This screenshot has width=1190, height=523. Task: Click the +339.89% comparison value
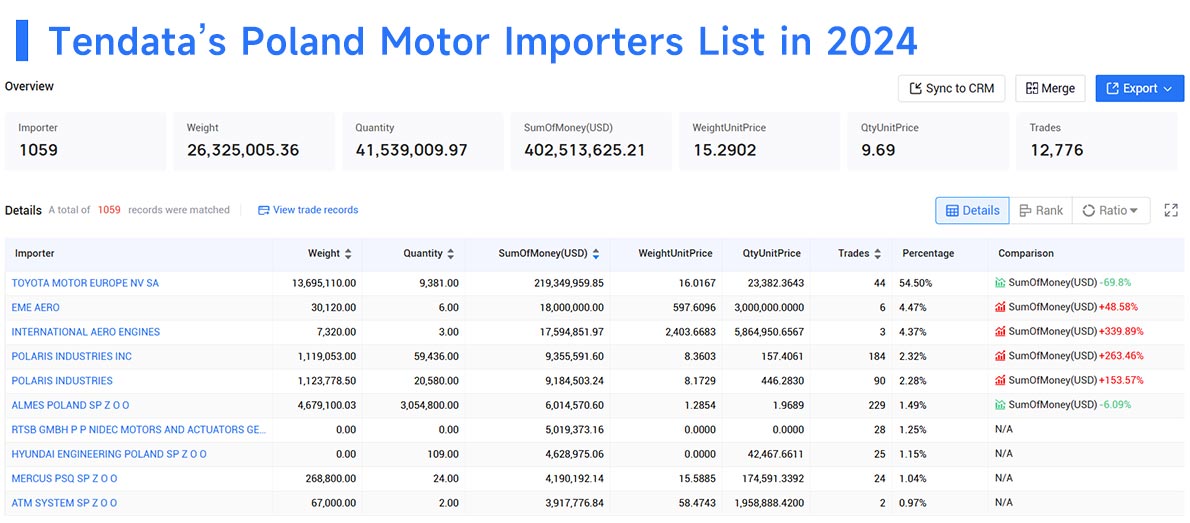pos(1122,331)
